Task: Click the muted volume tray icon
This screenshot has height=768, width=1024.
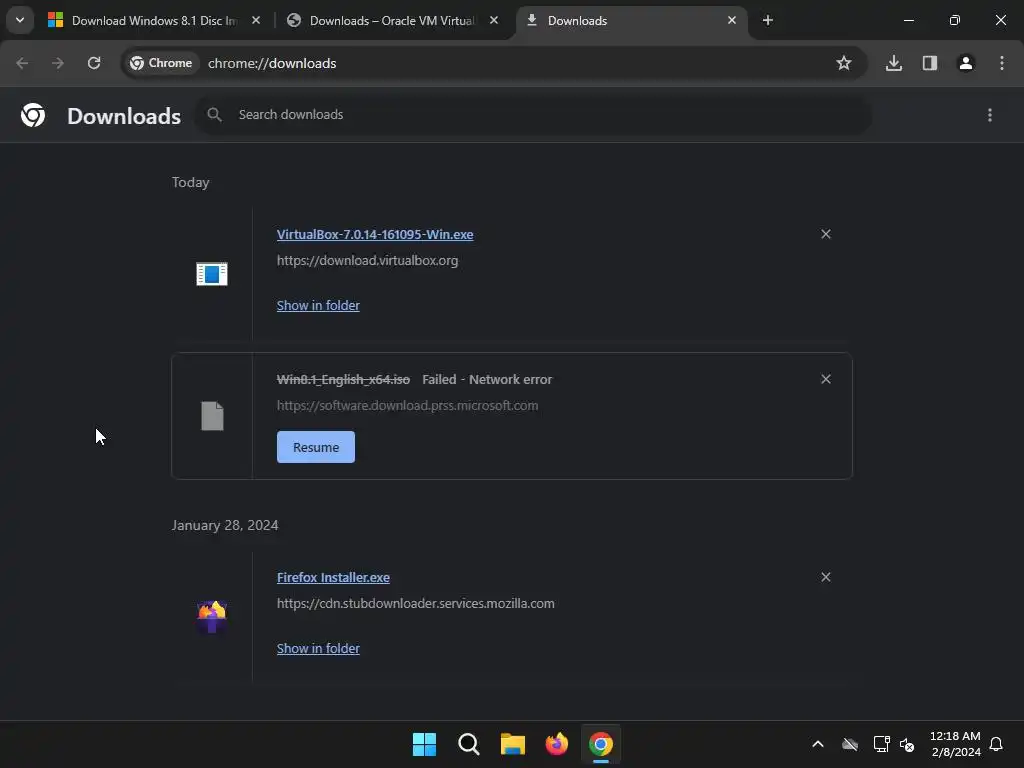Action: [907, 744]
